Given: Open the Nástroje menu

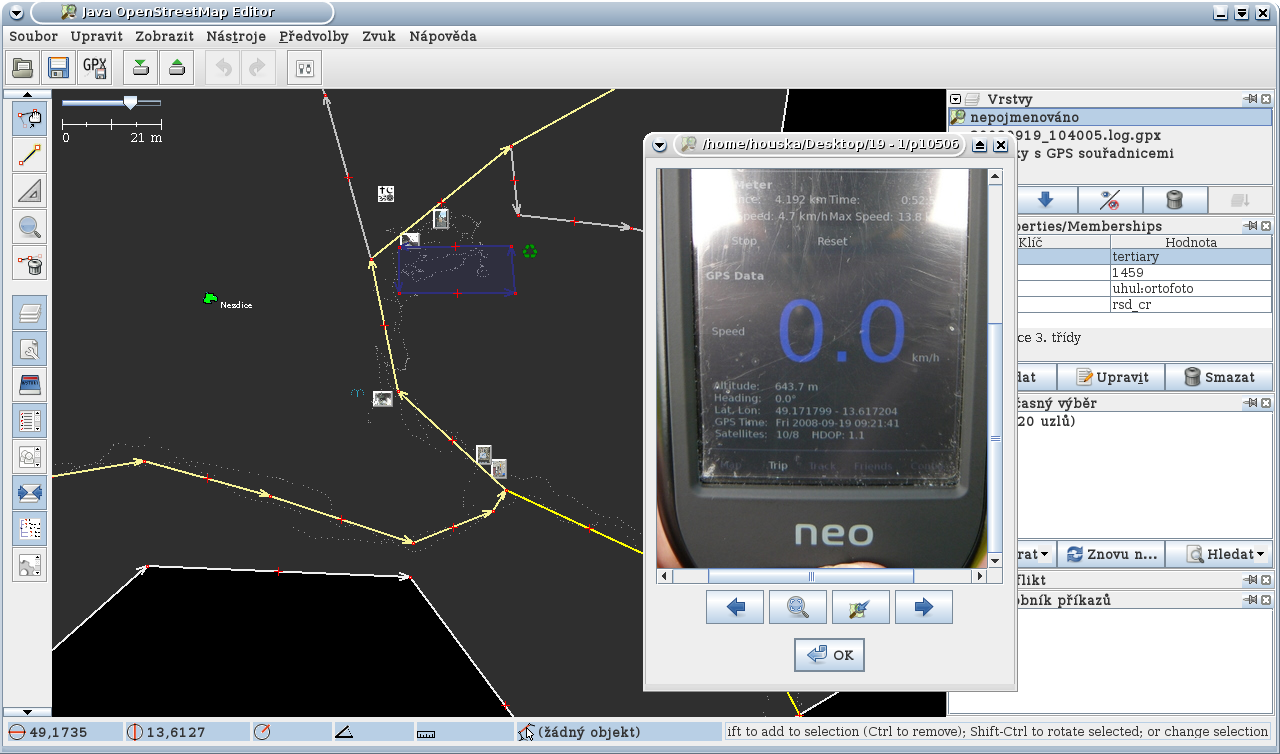Looking at the screenshot, I should point(236,36).
